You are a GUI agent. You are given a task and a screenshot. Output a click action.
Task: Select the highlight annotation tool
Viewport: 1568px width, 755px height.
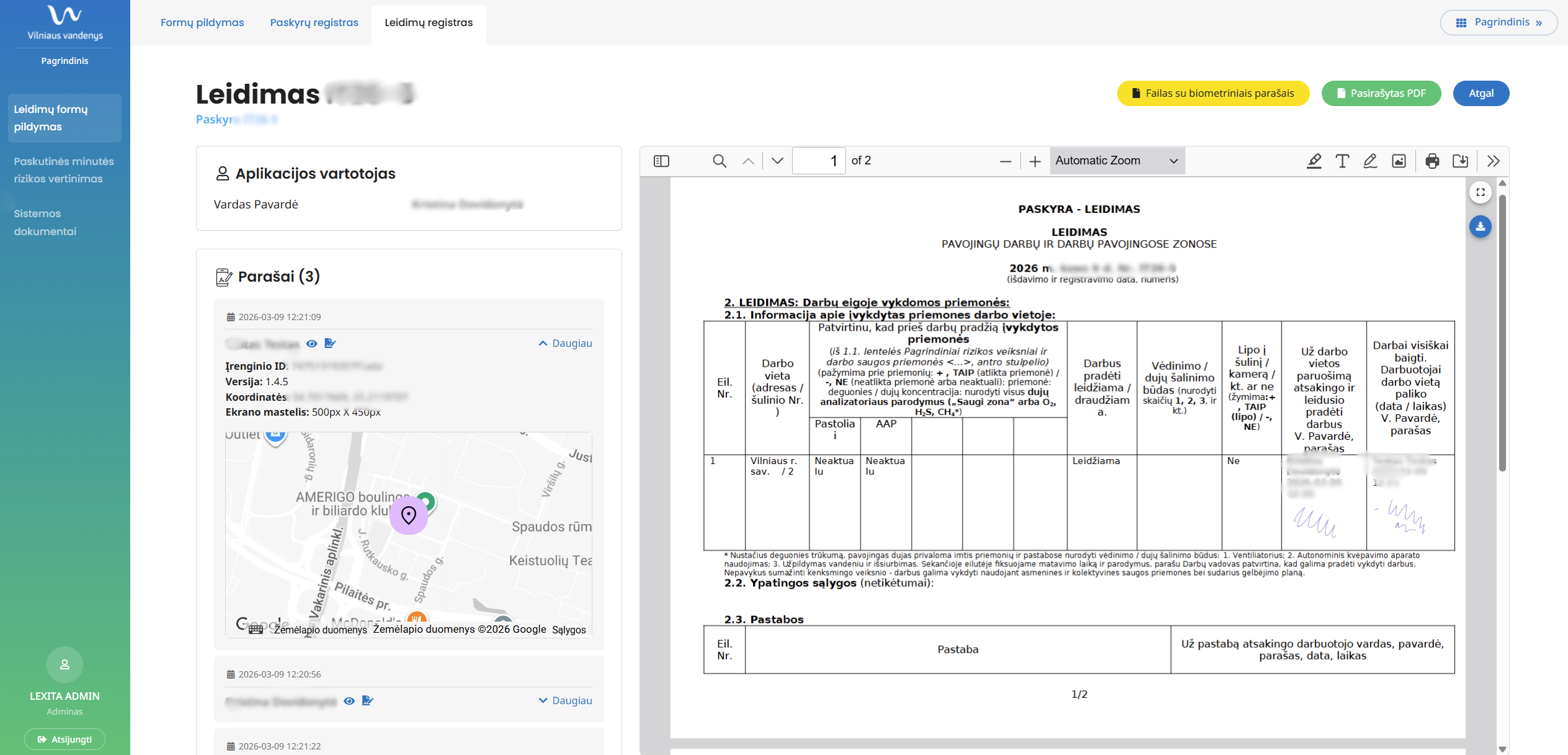(x=1314, y=161)
